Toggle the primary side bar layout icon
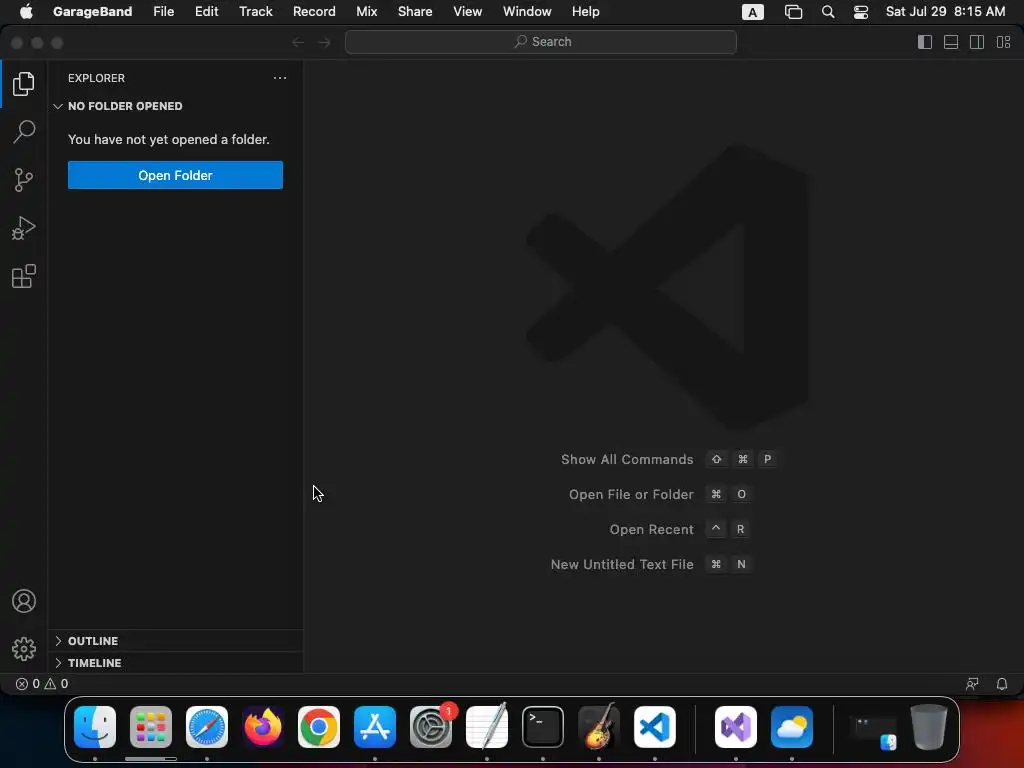 [925, 42]
